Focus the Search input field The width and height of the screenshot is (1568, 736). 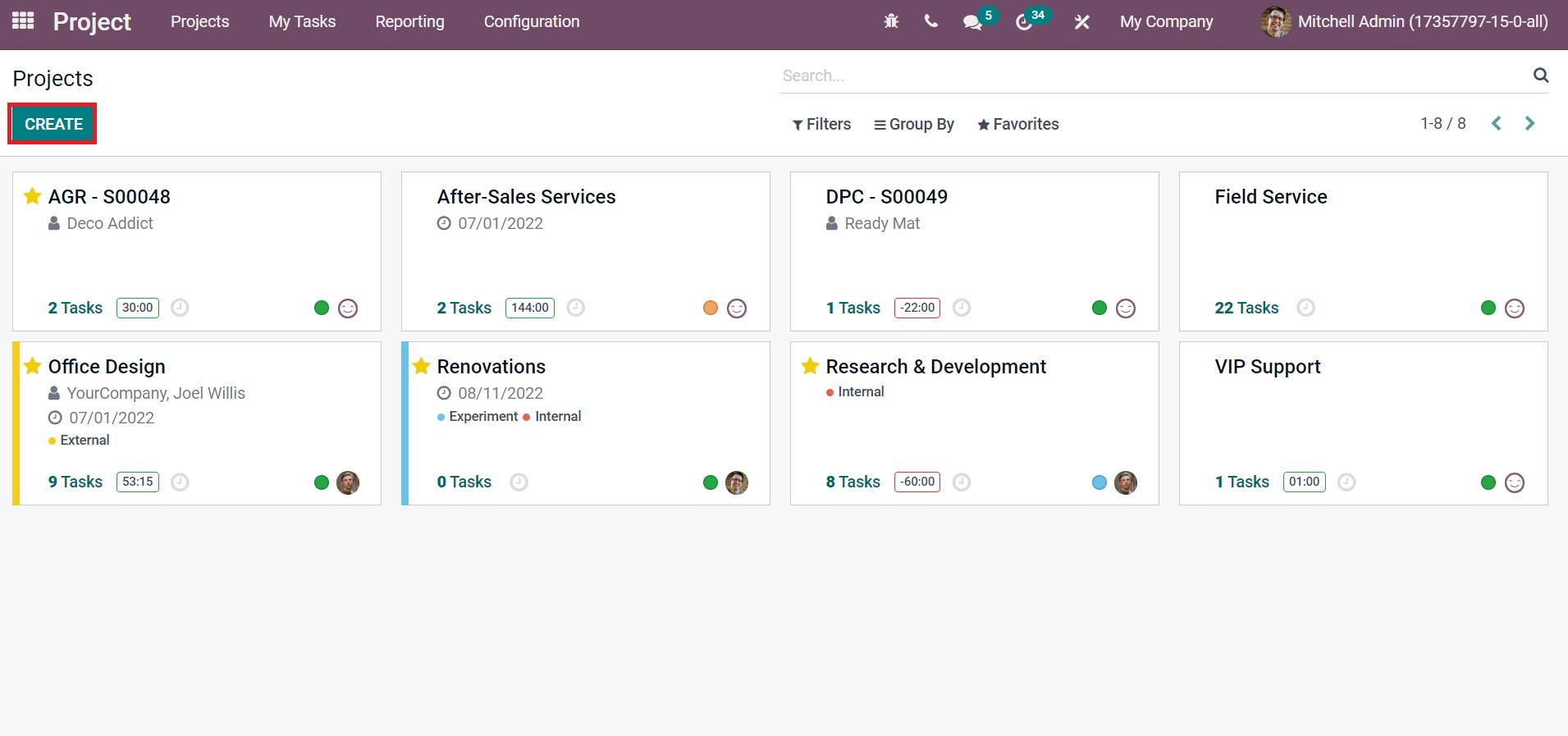(1153, 75)
